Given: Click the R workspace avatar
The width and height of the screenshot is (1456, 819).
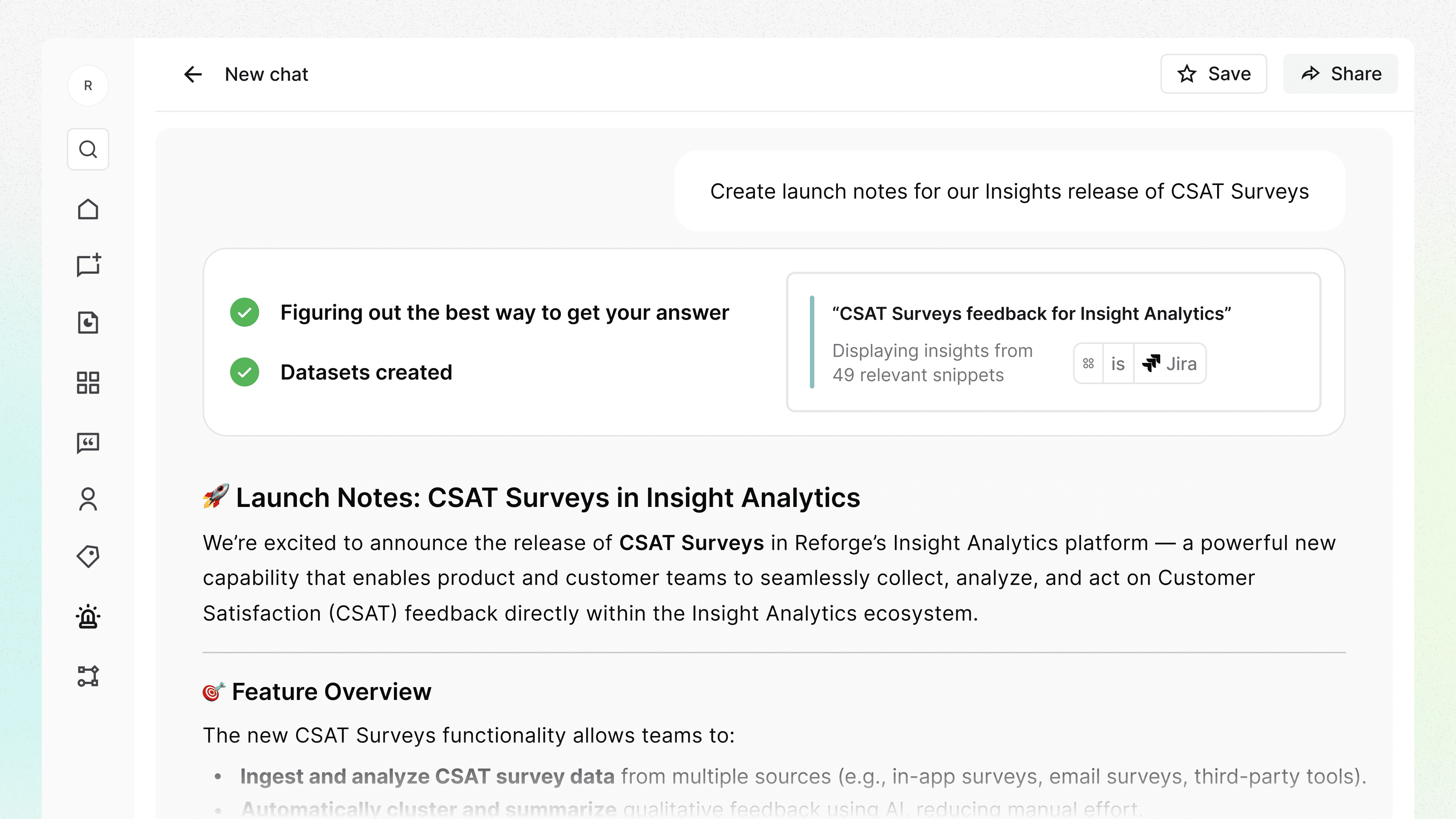Looking at the screenshot, I should pyautogui.click(x=88, y=86).
